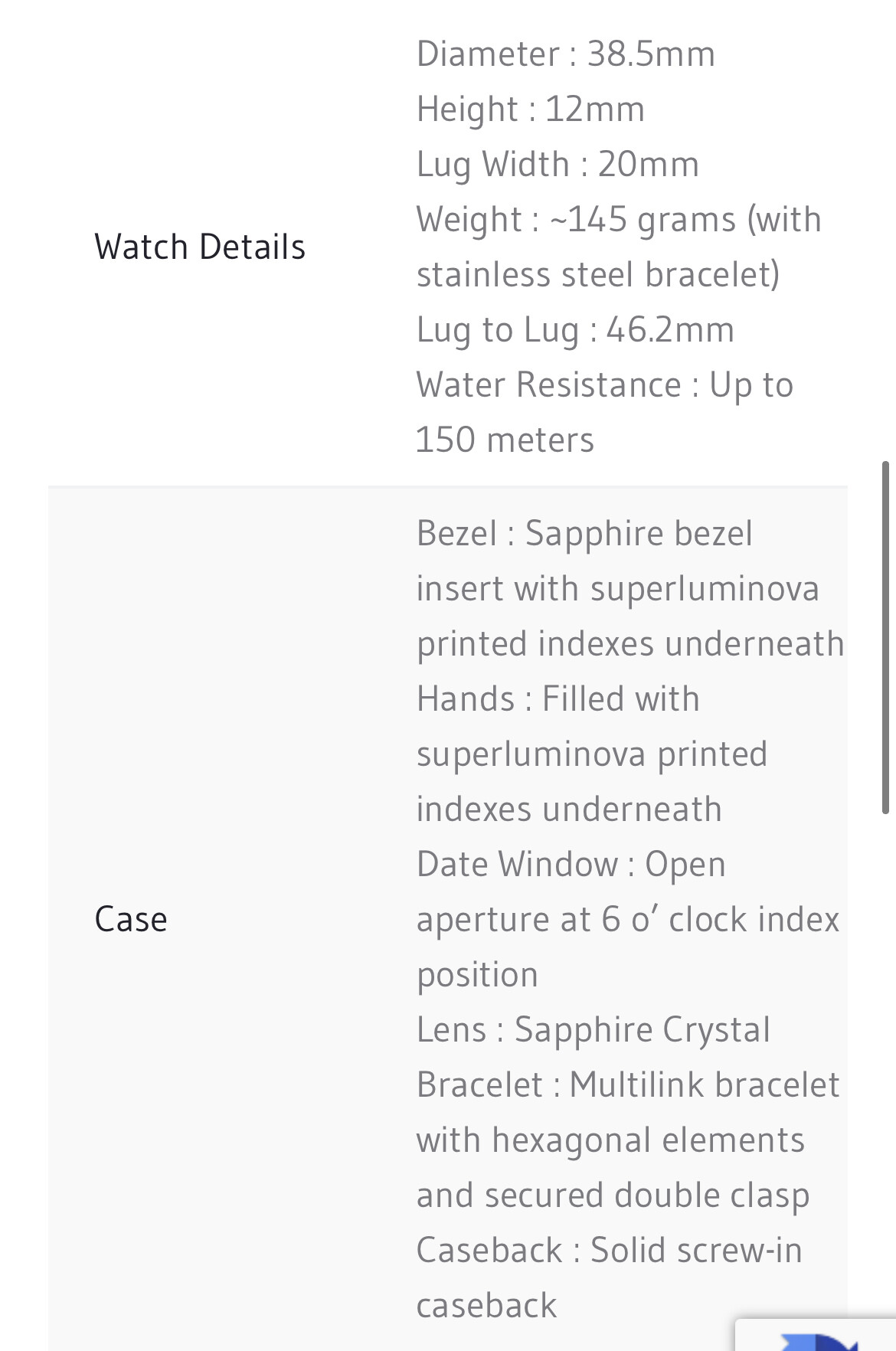The width and height of the screenshot is (896, 1351).
Task: Click the Weight ~145 grams text
Action: click(x=619, y=219)
